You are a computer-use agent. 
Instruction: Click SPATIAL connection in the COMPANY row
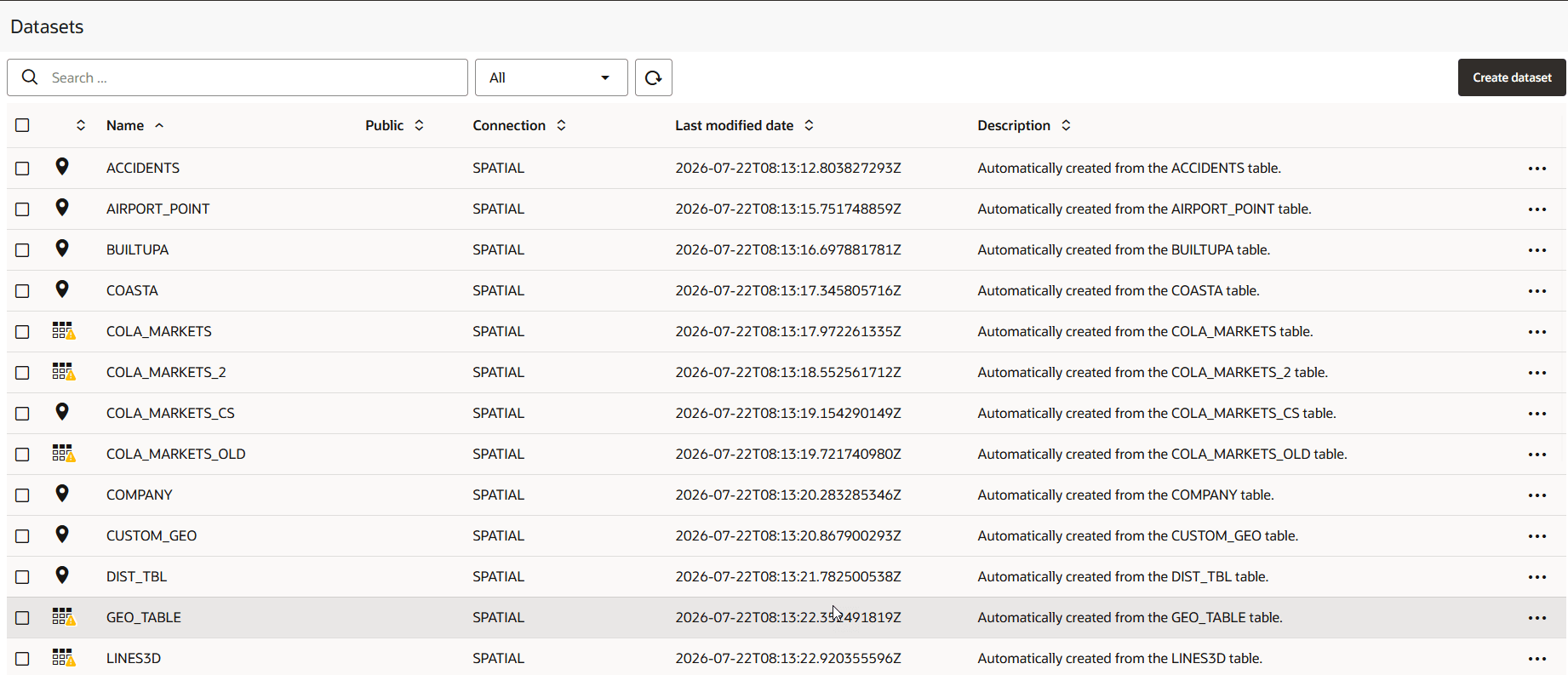click(x=498, y=495)
